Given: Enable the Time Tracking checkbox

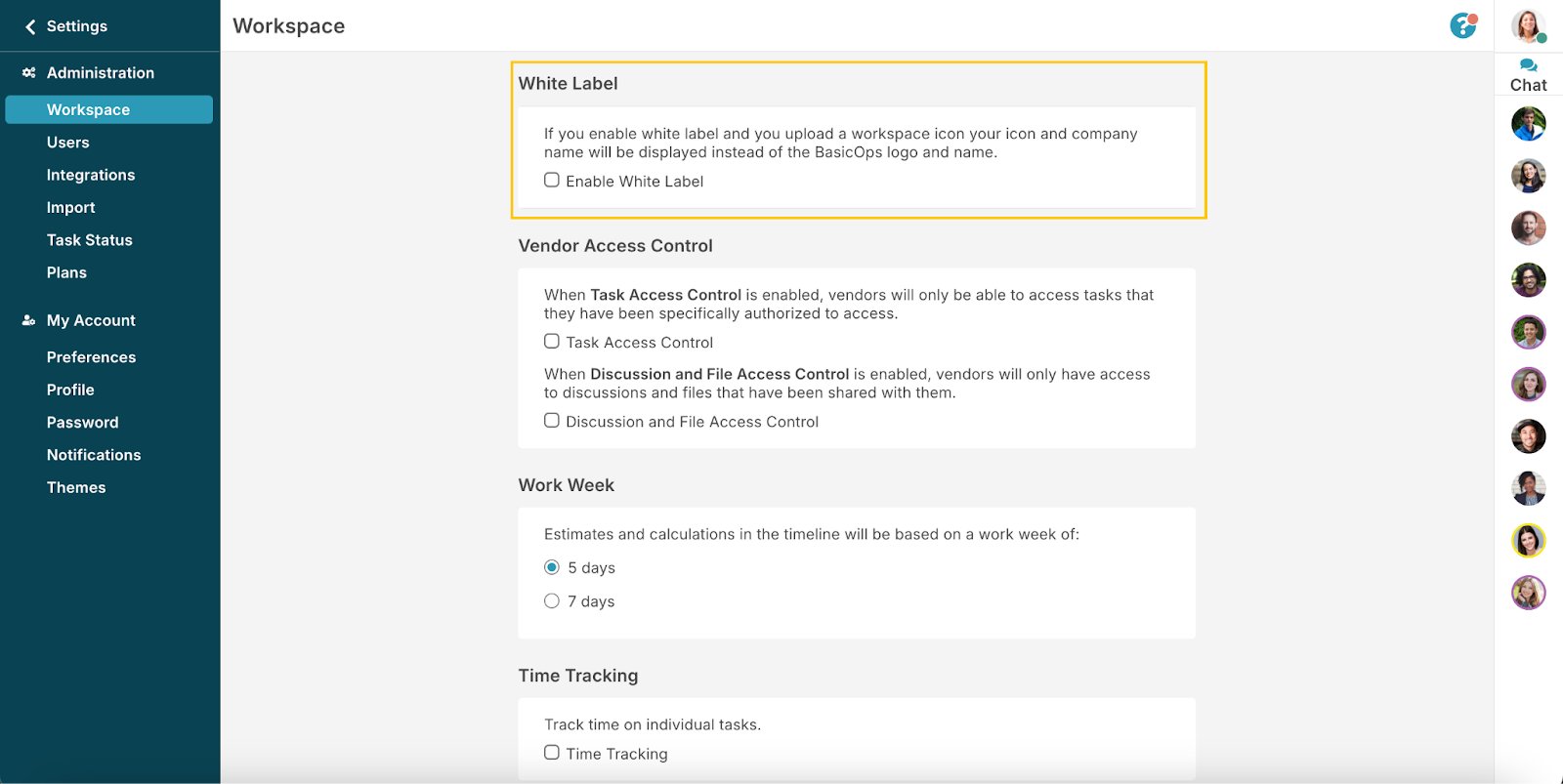Looking at the screenshot, I should (552, 753).
